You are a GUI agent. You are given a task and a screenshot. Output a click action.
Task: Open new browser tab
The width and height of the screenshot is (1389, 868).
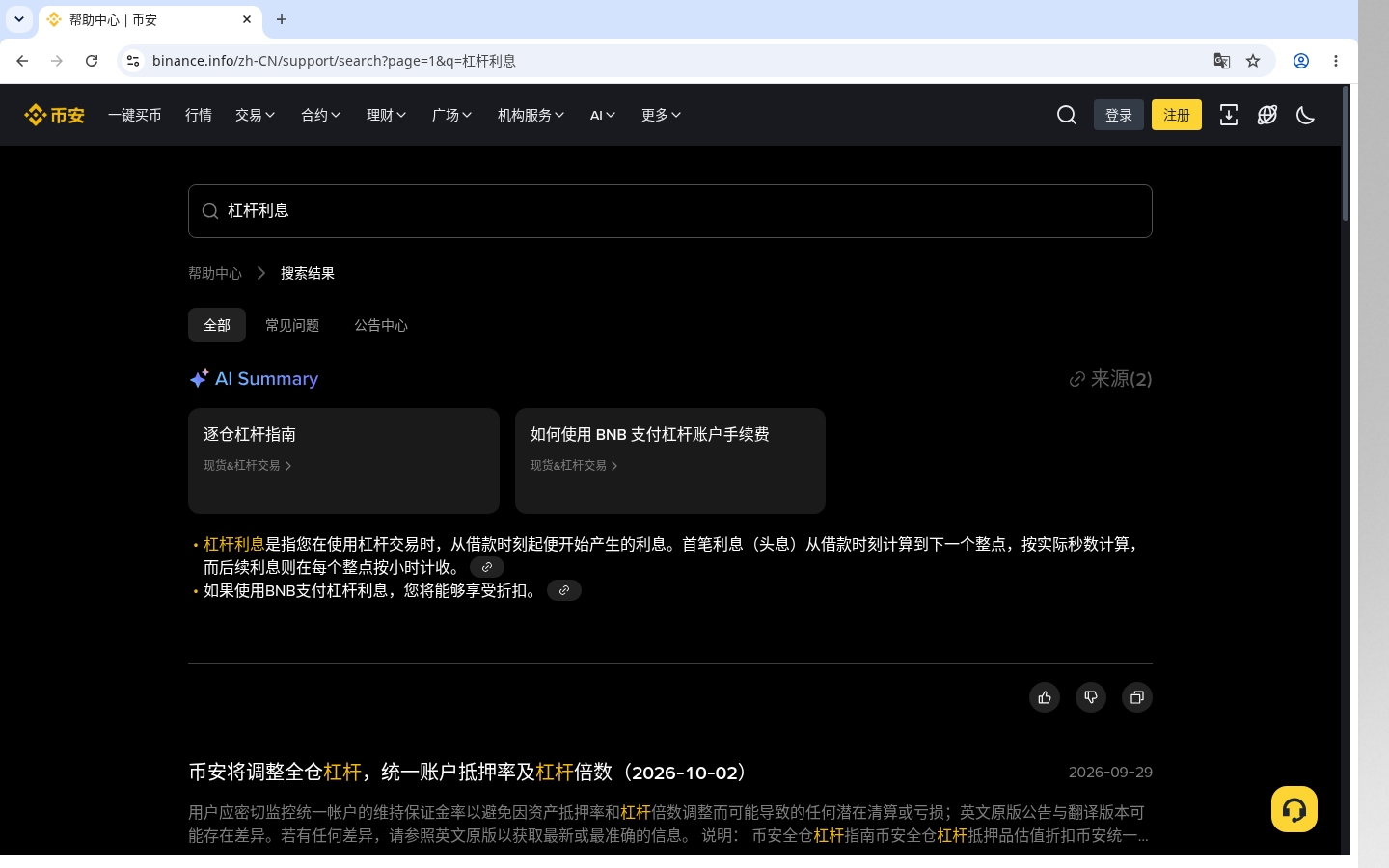pyautogui.click(x=282, y=19)
